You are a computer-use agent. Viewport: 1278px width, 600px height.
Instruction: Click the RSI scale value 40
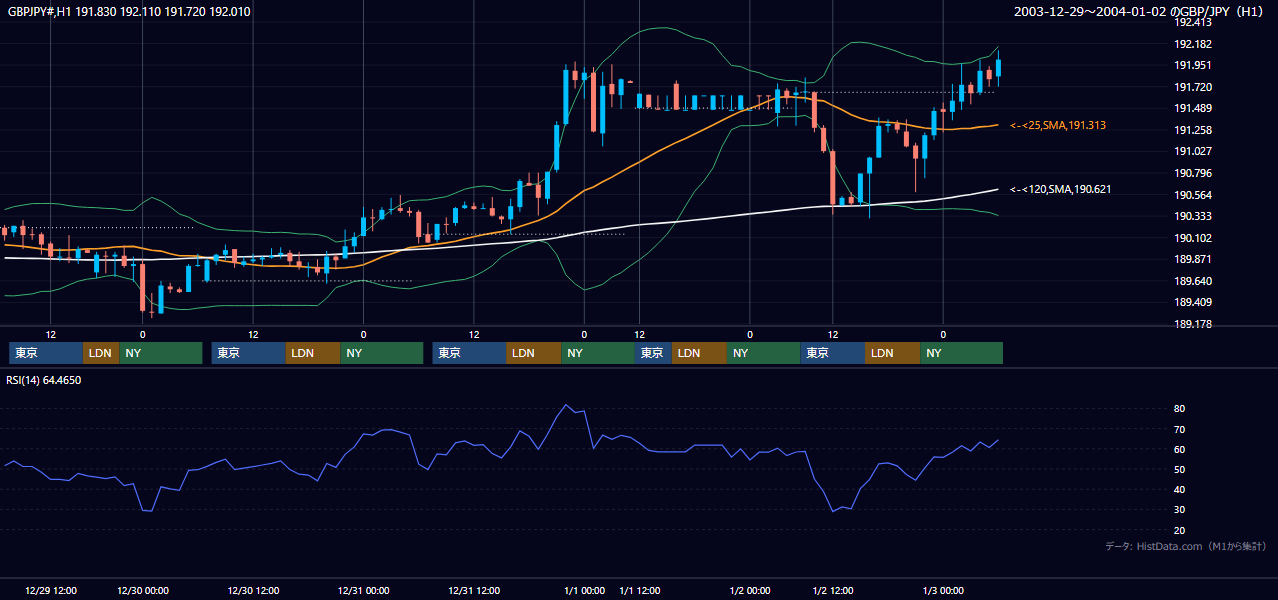(x=1179, y=490)
